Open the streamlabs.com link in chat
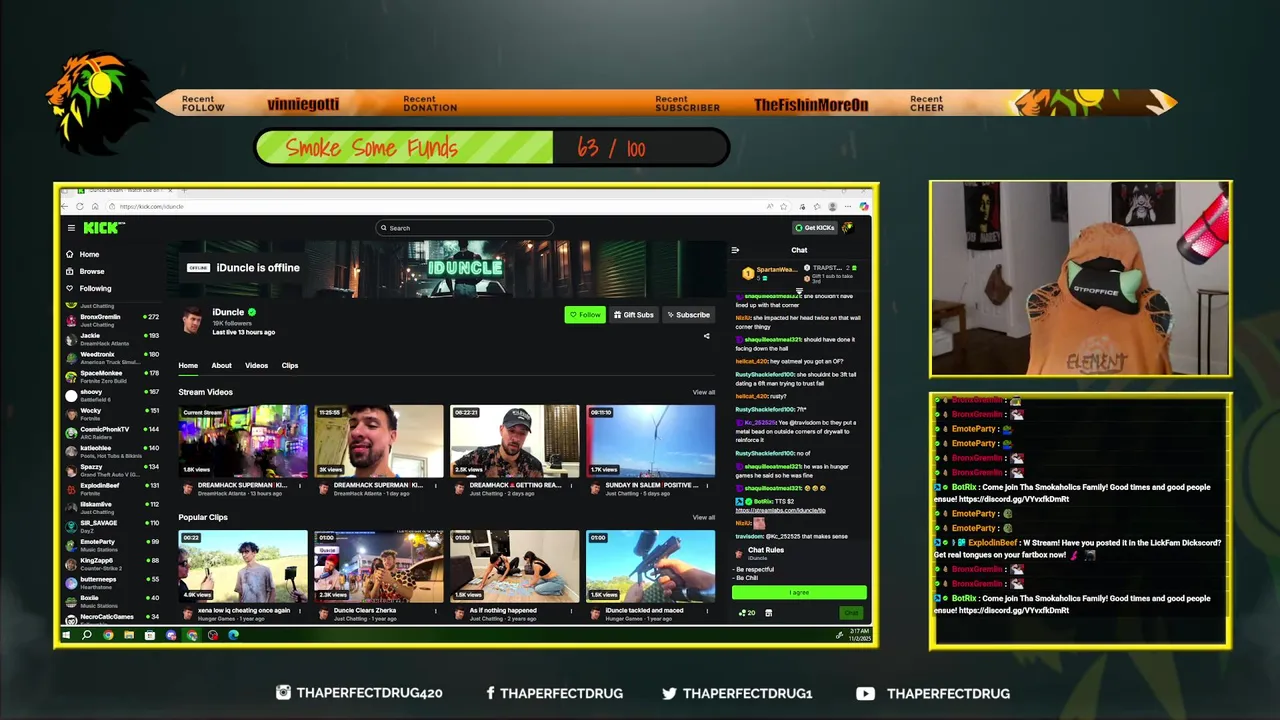The width and height of the screenshot is (1280, 720). pyautogui.click(x=780, y=510)
